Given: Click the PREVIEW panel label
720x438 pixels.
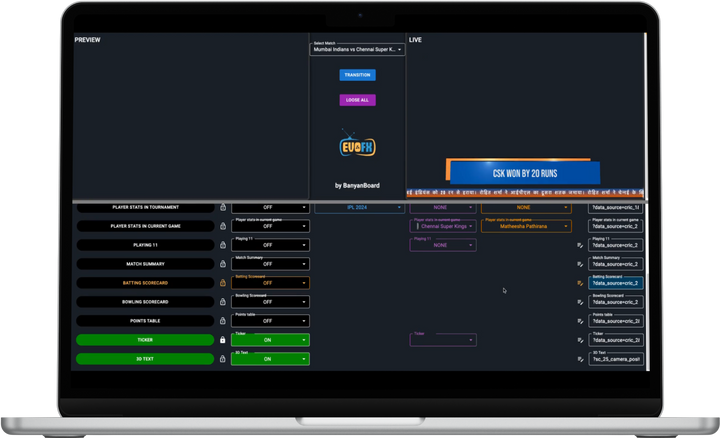Looking at the screenshot, I should pos(87,40).
